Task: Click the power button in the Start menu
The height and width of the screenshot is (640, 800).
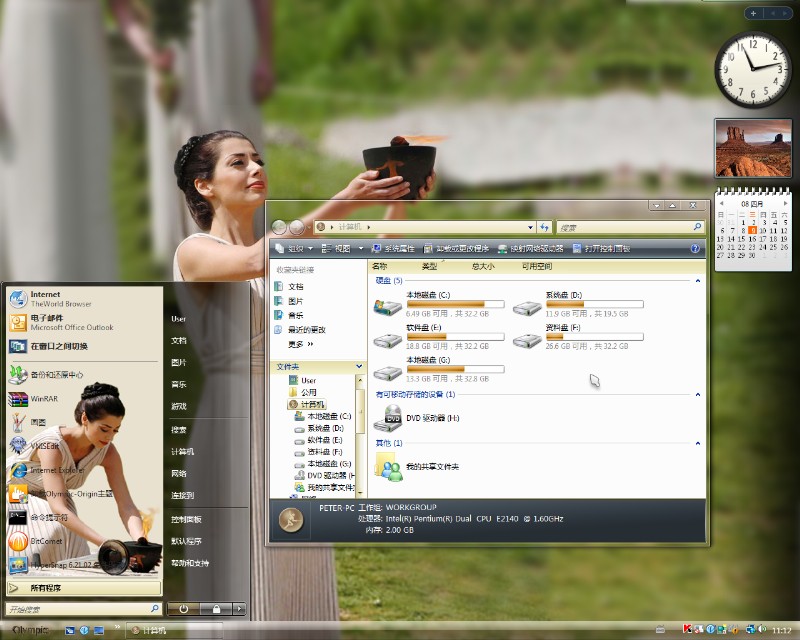Action: tap(183, 609)
